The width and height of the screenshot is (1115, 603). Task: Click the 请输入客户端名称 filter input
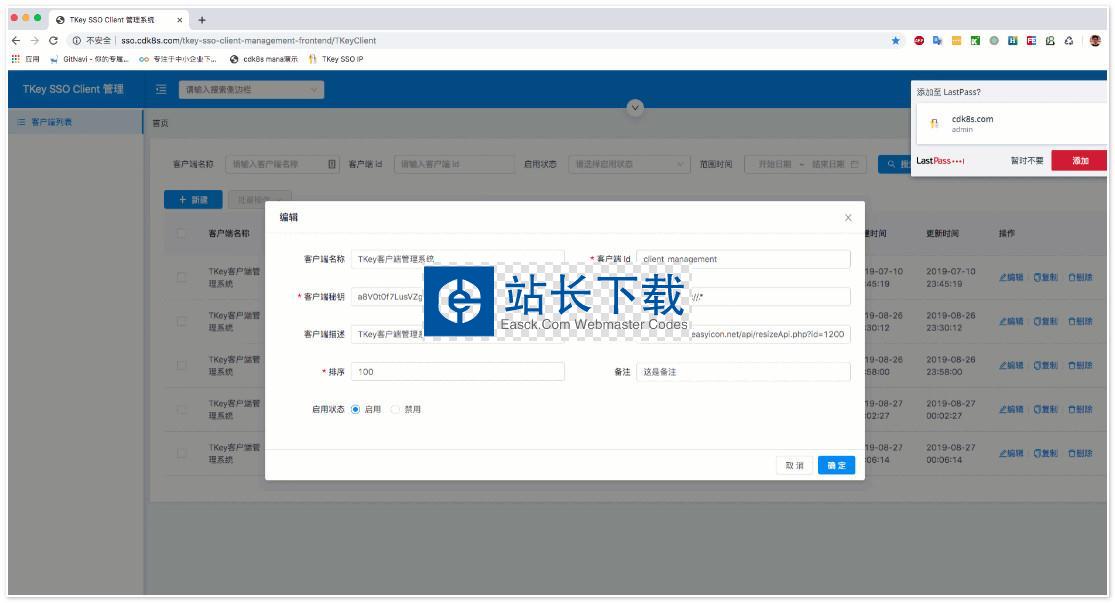pyautogui.click(x=282, y=164)
